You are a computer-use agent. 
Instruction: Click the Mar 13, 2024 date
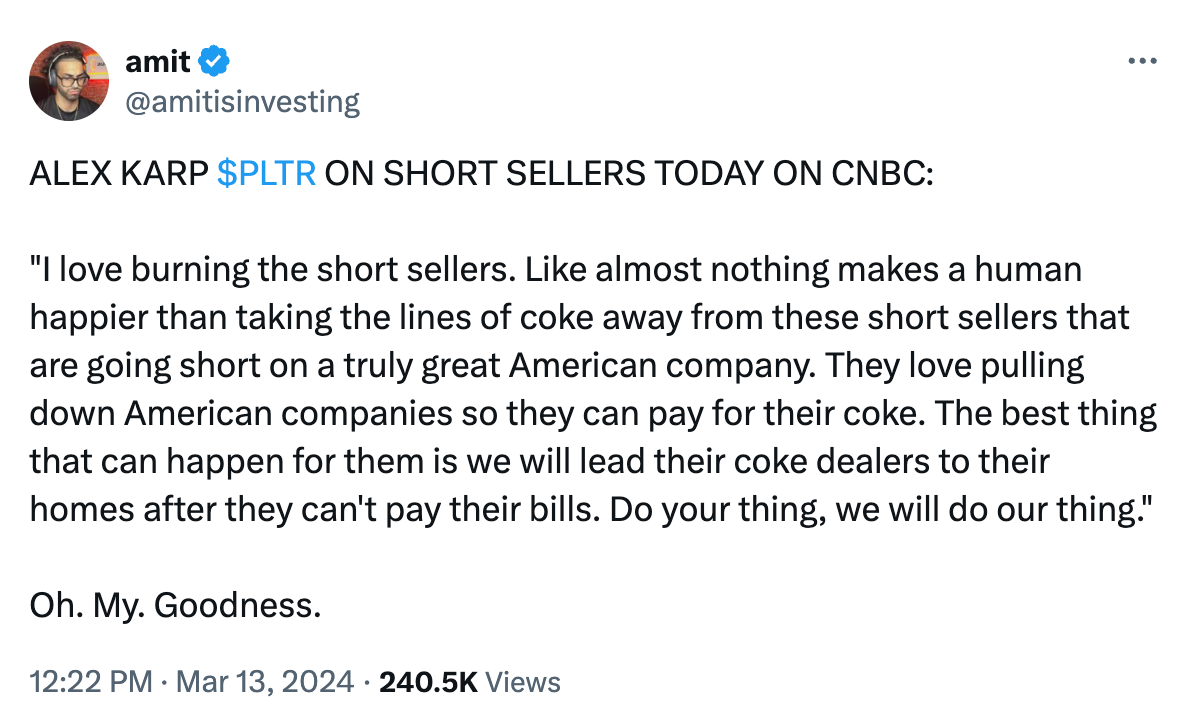tap(264, 682)
